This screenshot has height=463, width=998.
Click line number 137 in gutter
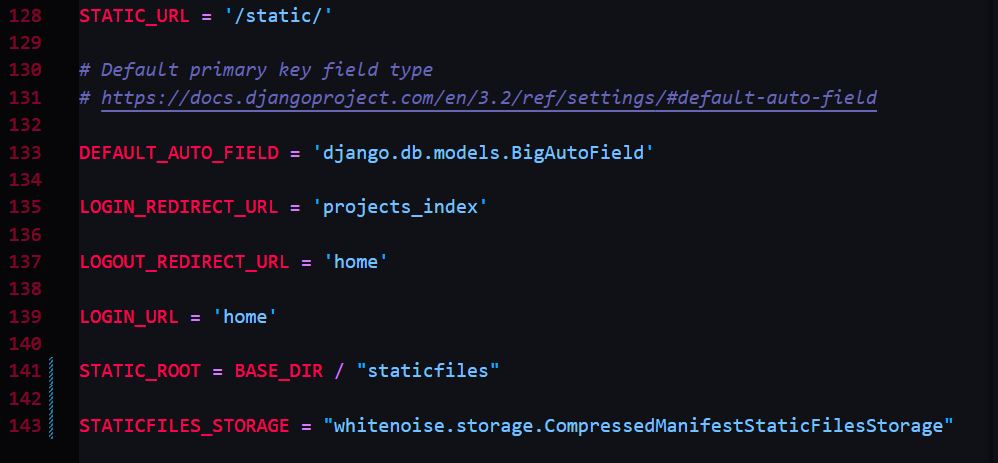coord(24,262)
